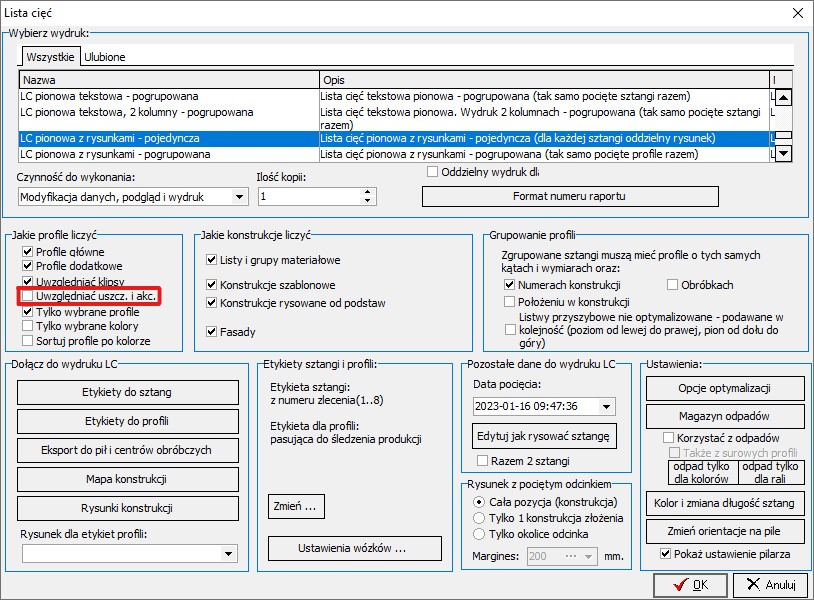Close the Lista cięć dialog window

[x=796, y=13]
